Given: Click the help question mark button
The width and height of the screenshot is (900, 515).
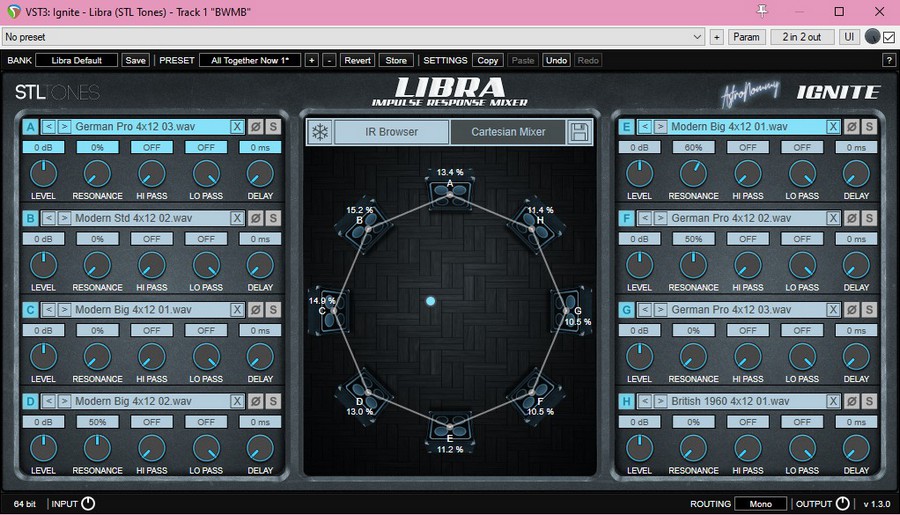Looking at the screenshot, I should 889,60.
